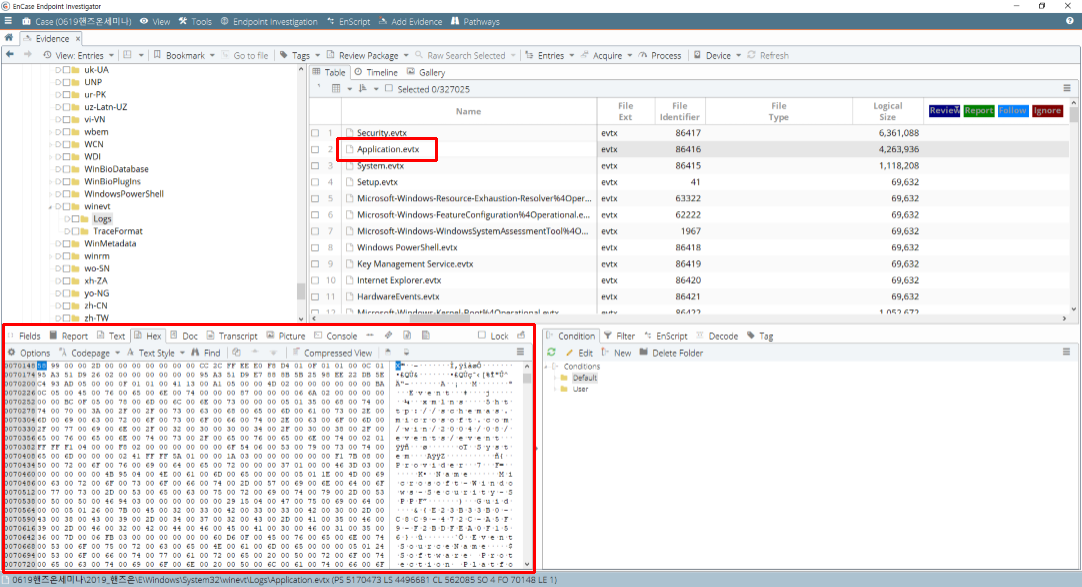Open the Condition pane hamburger menu

click(1066, 352)
